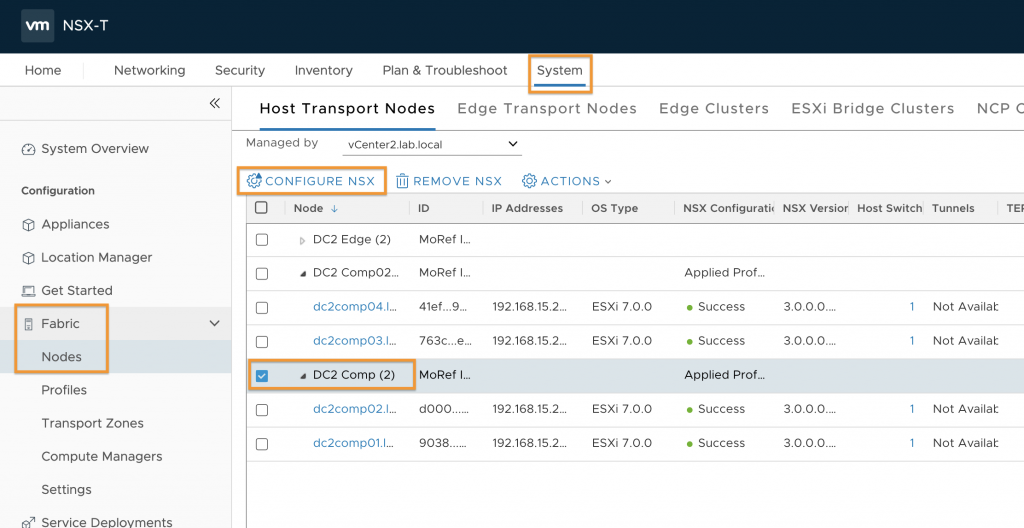Check the DC2 Comp02 cluster checkbox

(x=262, y=274)
